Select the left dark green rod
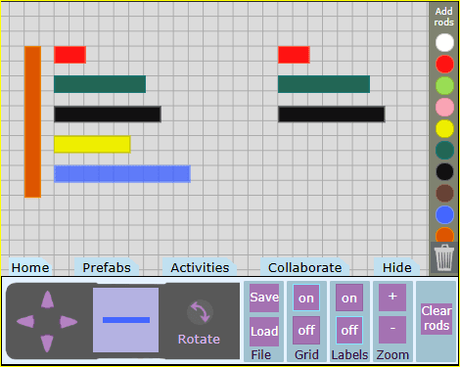This screenshot has height=367, width=460. [100, 84]
